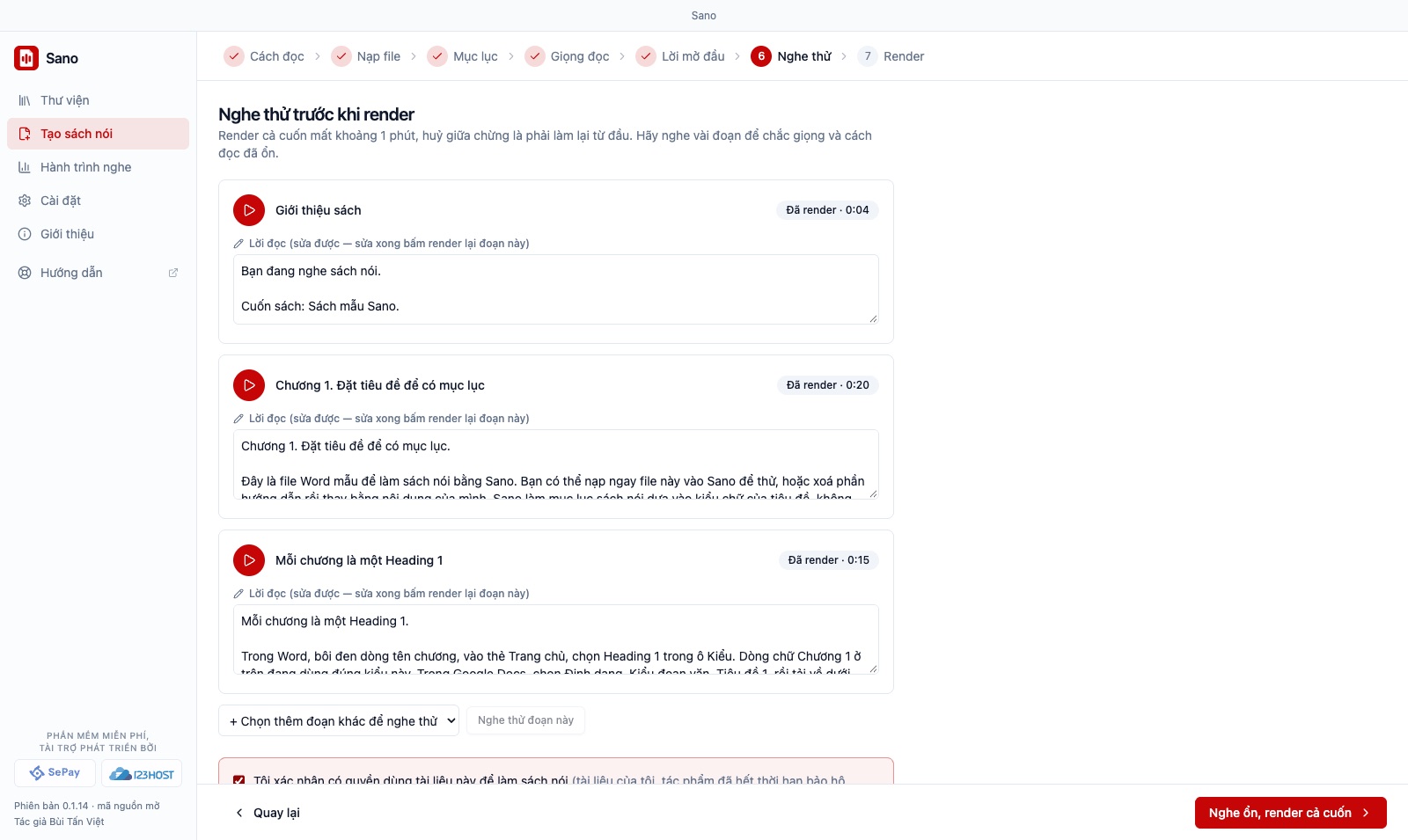
Task: Grab resize handle of Giới thiệu sách text box
Action: pyautogui.click(x=873, y=318)
